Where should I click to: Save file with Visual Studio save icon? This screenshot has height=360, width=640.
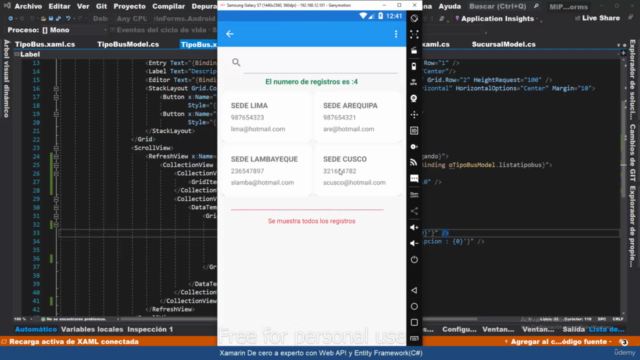pos(51,18)
